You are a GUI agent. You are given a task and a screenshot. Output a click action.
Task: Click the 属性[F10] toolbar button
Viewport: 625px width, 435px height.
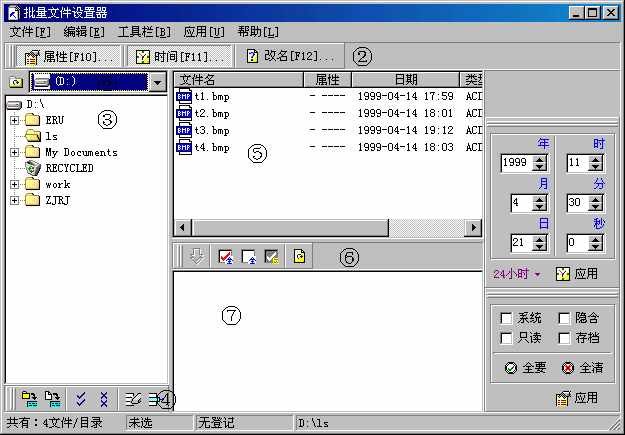click(68, 56)
